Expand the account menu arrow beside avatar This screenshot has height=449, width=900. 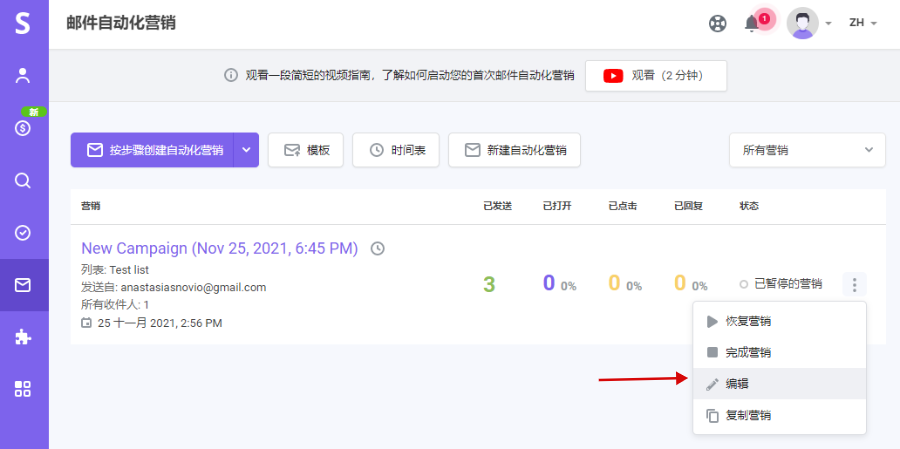pyautogui.click(x=828, y=24)
